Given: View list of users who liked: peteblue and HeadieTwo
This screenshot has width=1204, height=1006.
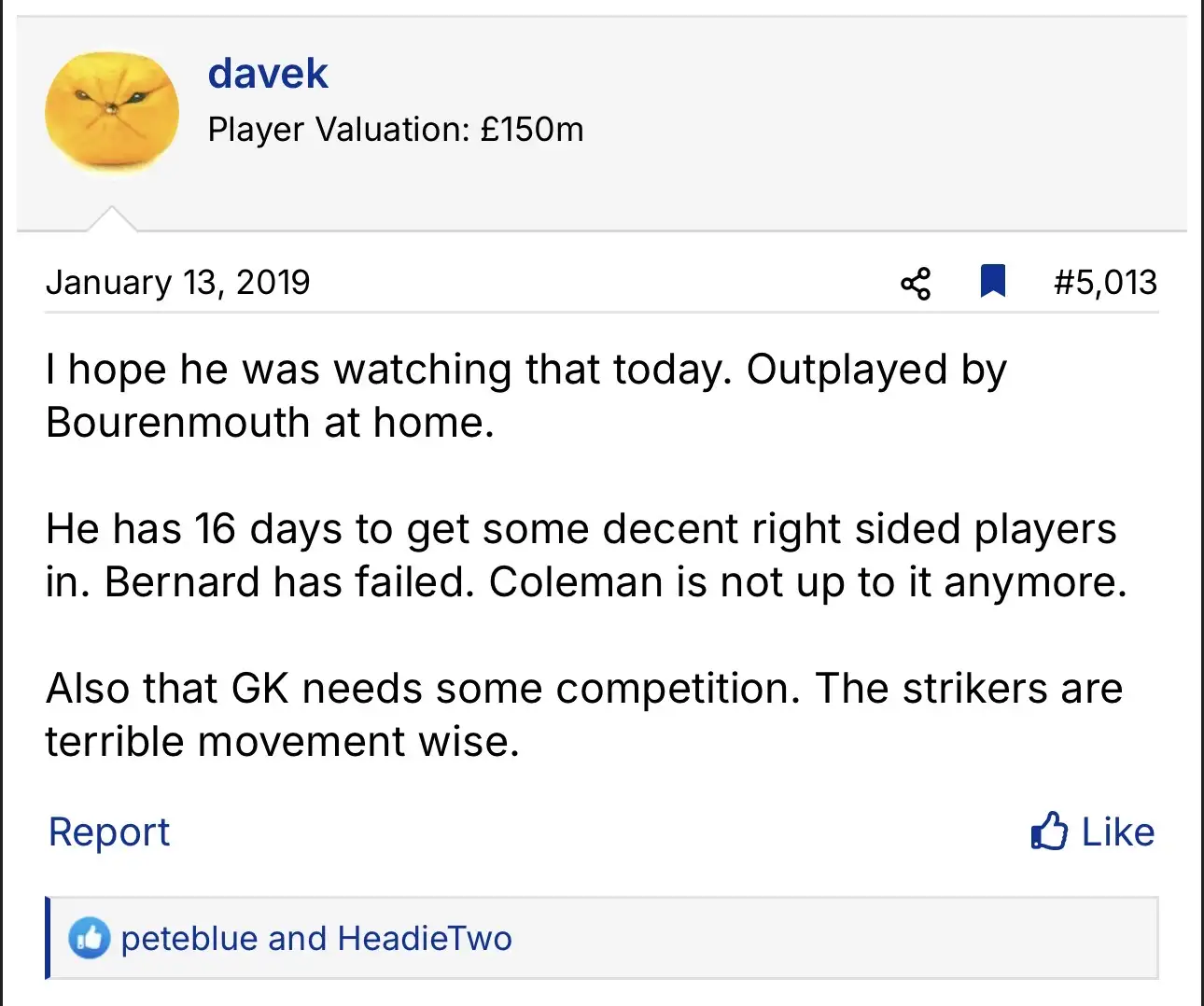Looking at the screenshot, I should tap(316, 938).
